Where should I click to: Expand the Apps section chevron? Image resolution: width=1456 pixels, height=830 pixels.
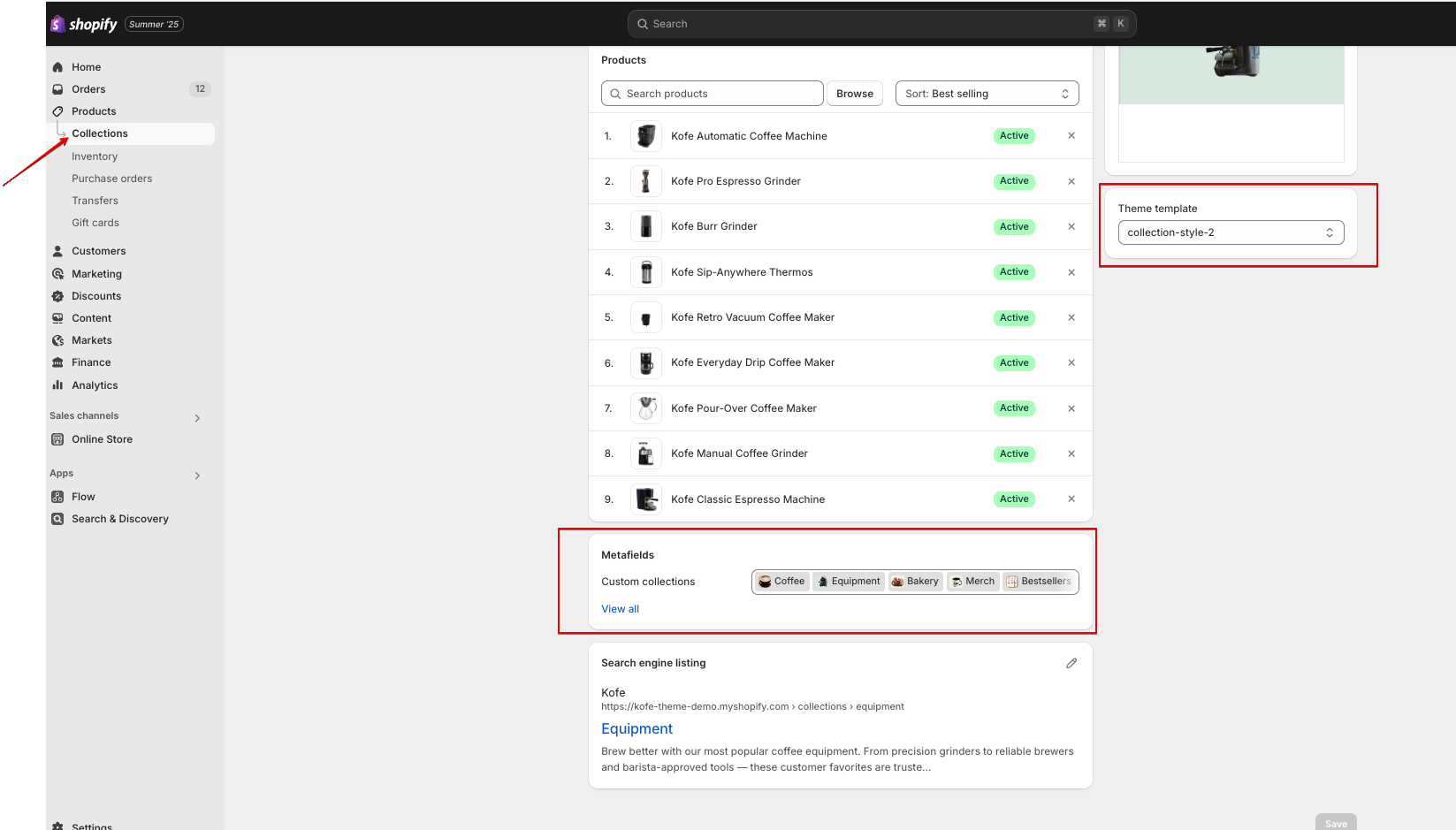click(x=197, y=476)
